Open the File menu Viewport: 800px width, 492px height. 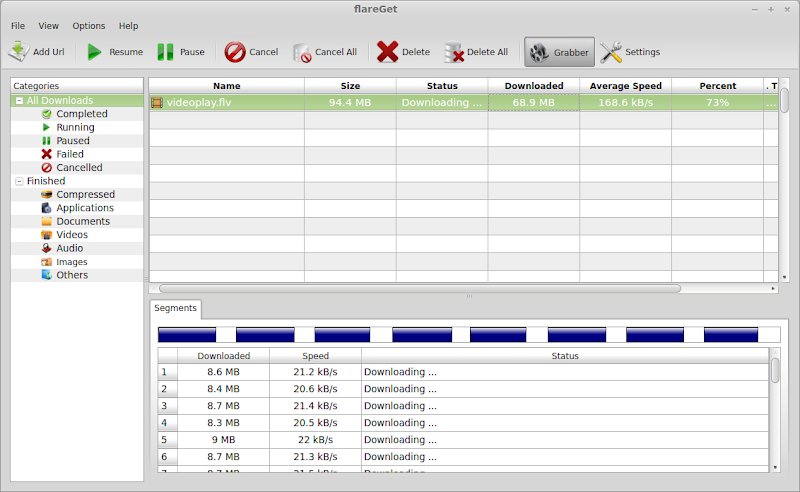[18, 26]
